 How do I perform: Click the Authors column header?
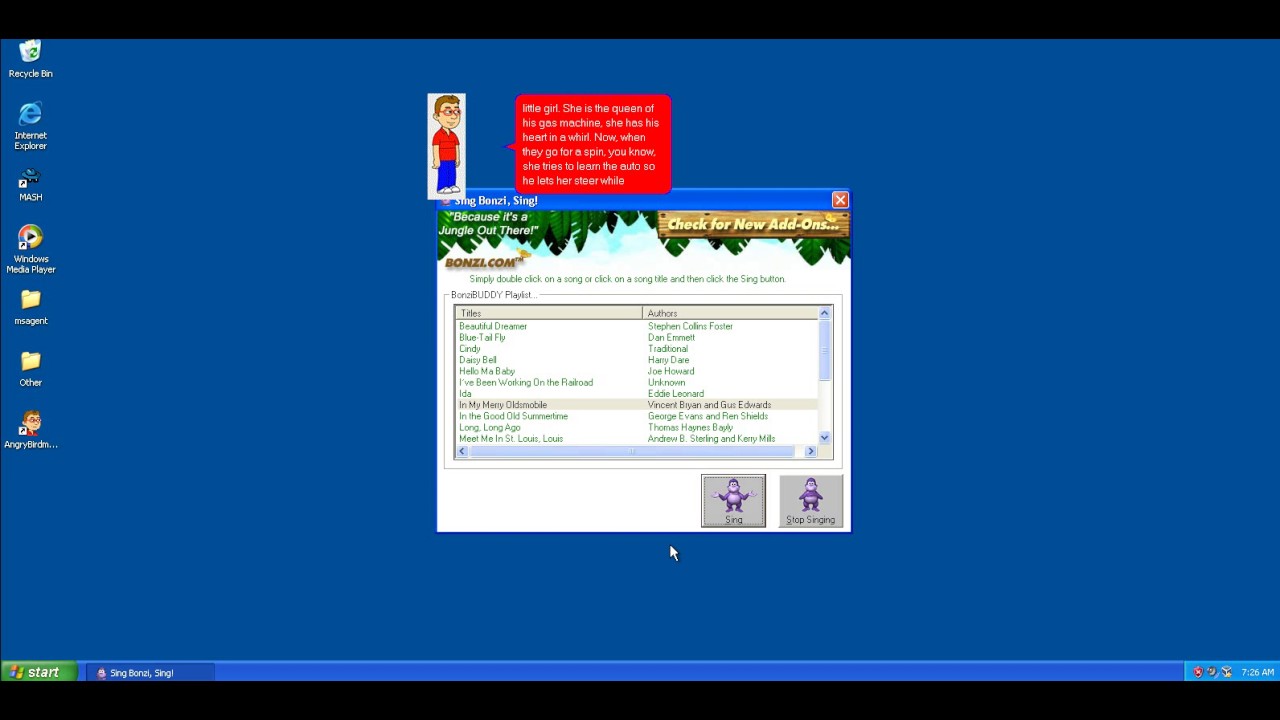click(x=730, y=313)
